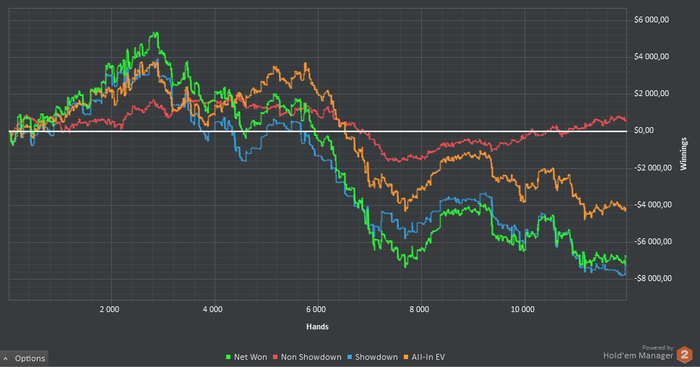This screenshot has height=367, width=700.
Task: Click the Winnings axis title
Action: point(683,154)
